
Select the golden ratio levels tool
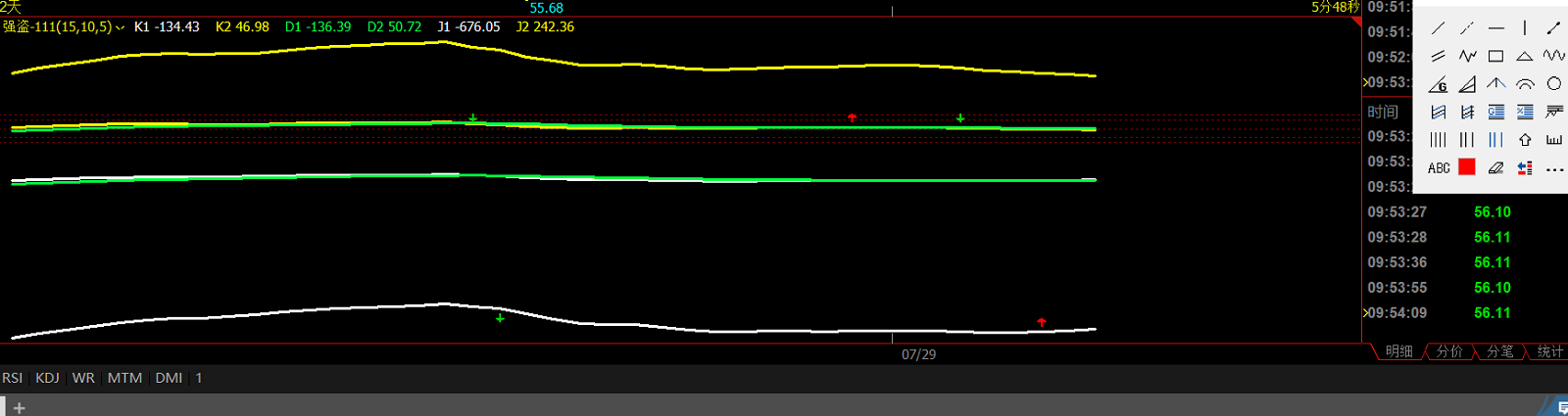(1495, 112)
